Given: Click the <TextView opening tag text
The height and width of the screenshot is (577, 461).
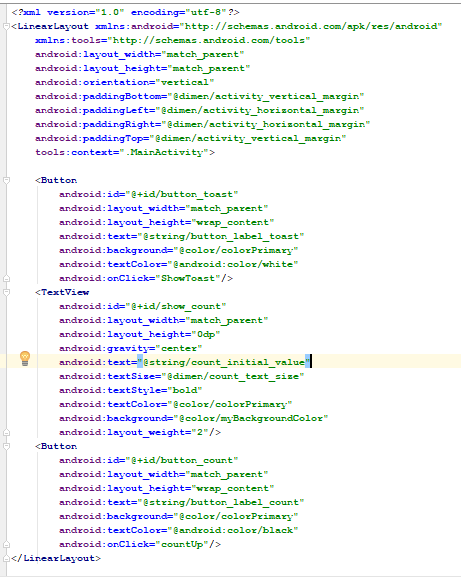Looking at the screenshot, I should click(62, 292).
